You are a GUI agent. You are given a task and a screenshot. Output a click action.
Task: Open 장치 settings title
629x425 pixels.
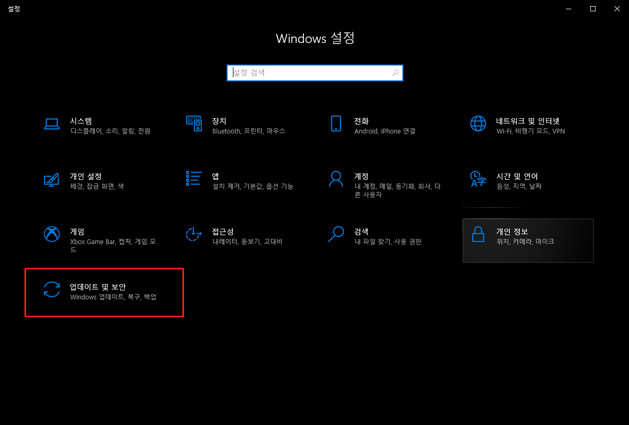(x=219, y=121)
